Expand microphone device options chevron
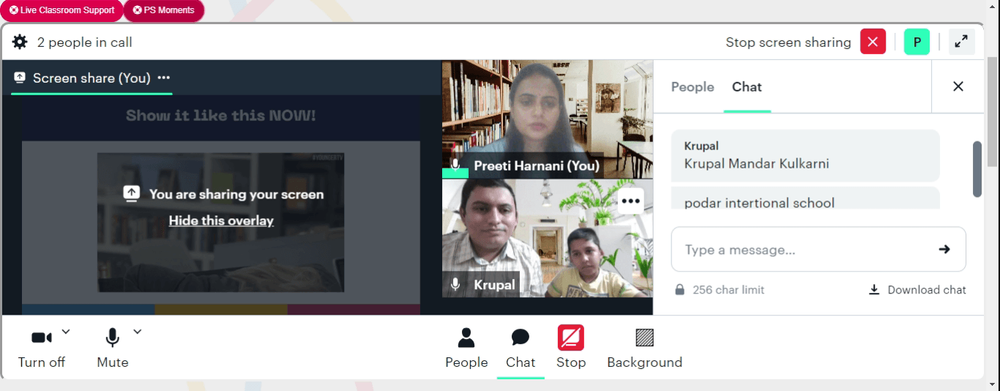The image size is (1000, 391). (137, 332)
